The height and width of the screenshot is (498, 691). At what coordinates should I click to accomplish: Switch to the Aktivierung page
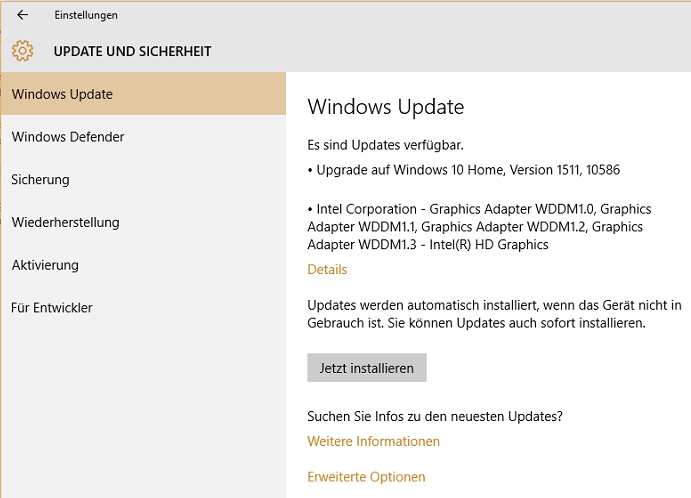pyautogui.click(x=45, y=265)
